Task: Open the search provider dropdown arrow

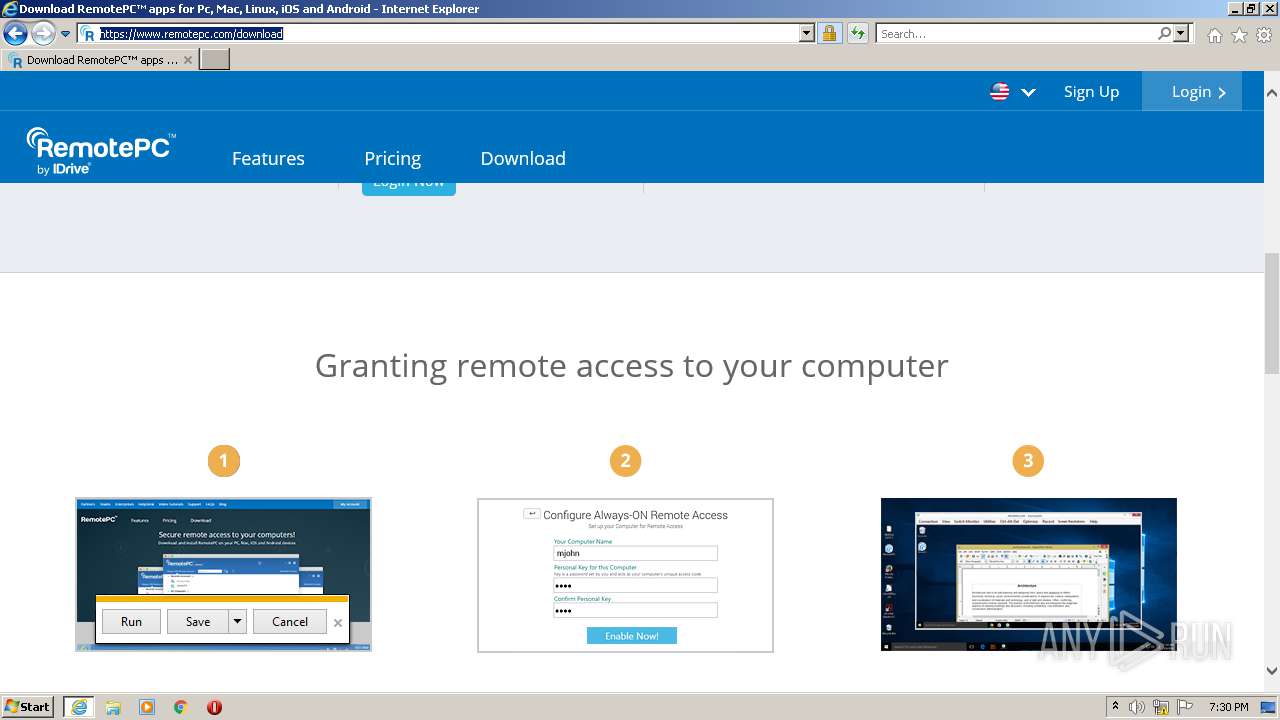Action: 1181,33
